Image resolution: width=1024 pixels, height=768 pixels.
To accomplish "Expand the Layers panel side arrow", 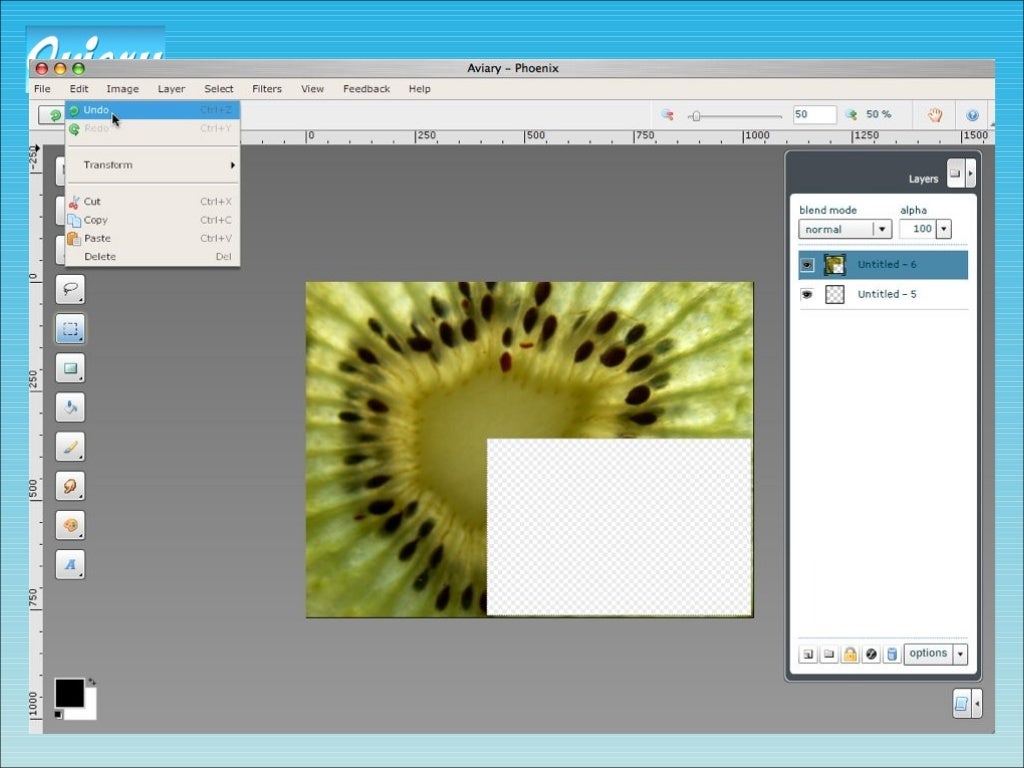I will [970, 173].
